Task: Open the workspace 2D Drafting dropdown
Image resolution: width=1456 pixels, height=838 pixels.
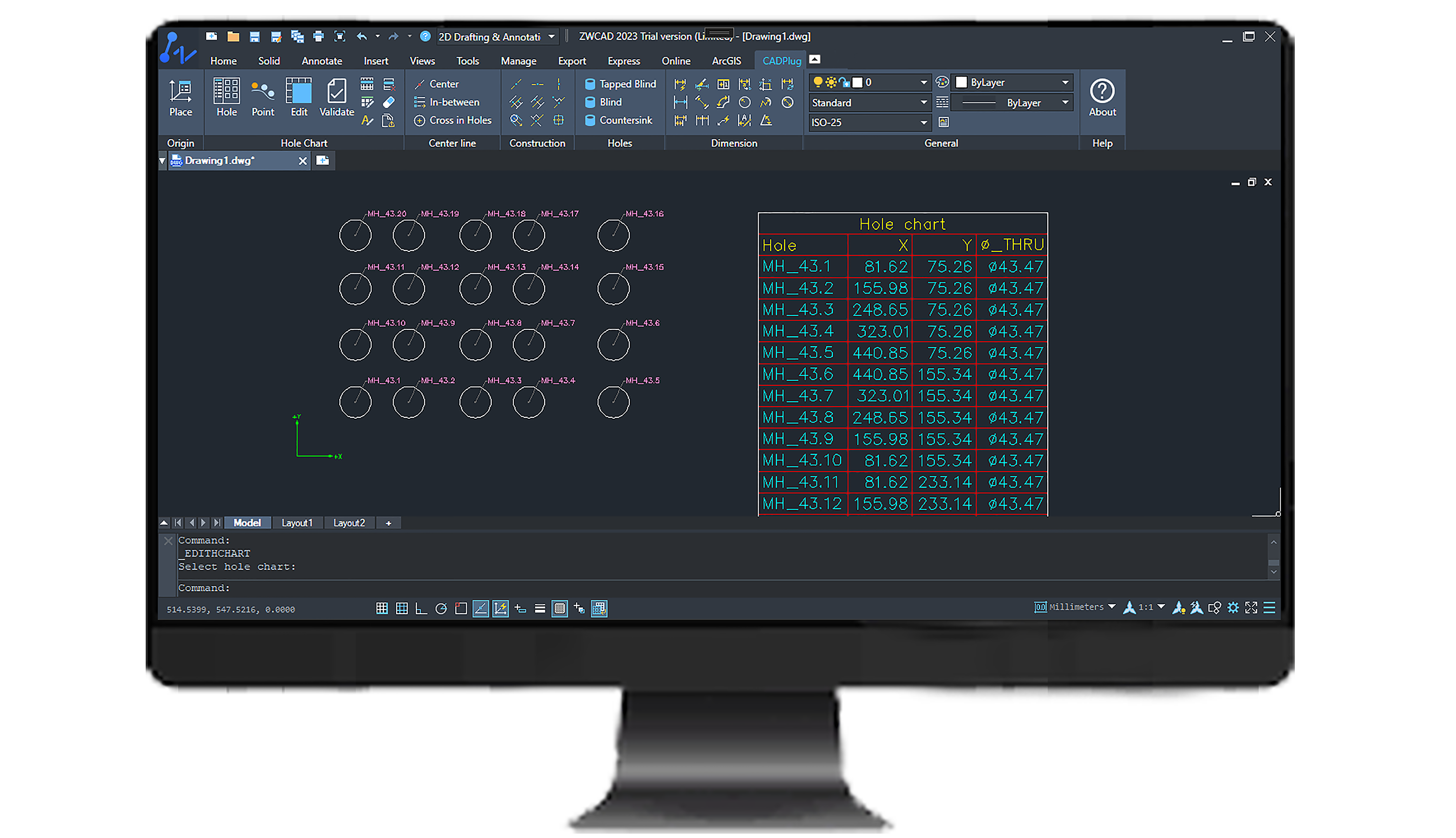Action: (x=551, y=37)
